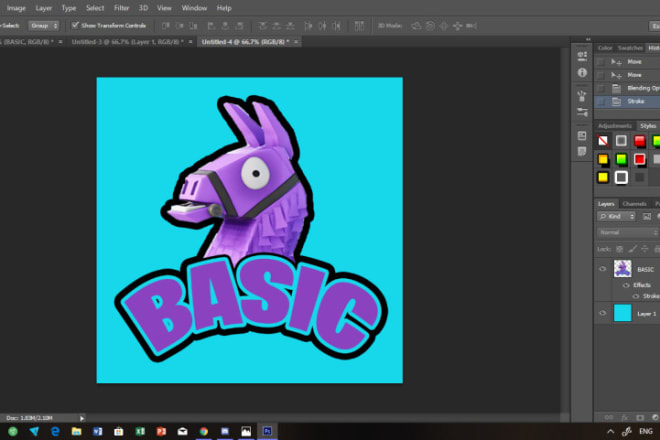This screenshot has width=660, height=440.
Task: Apply the green glow style swatch
Action: (621, 159)
